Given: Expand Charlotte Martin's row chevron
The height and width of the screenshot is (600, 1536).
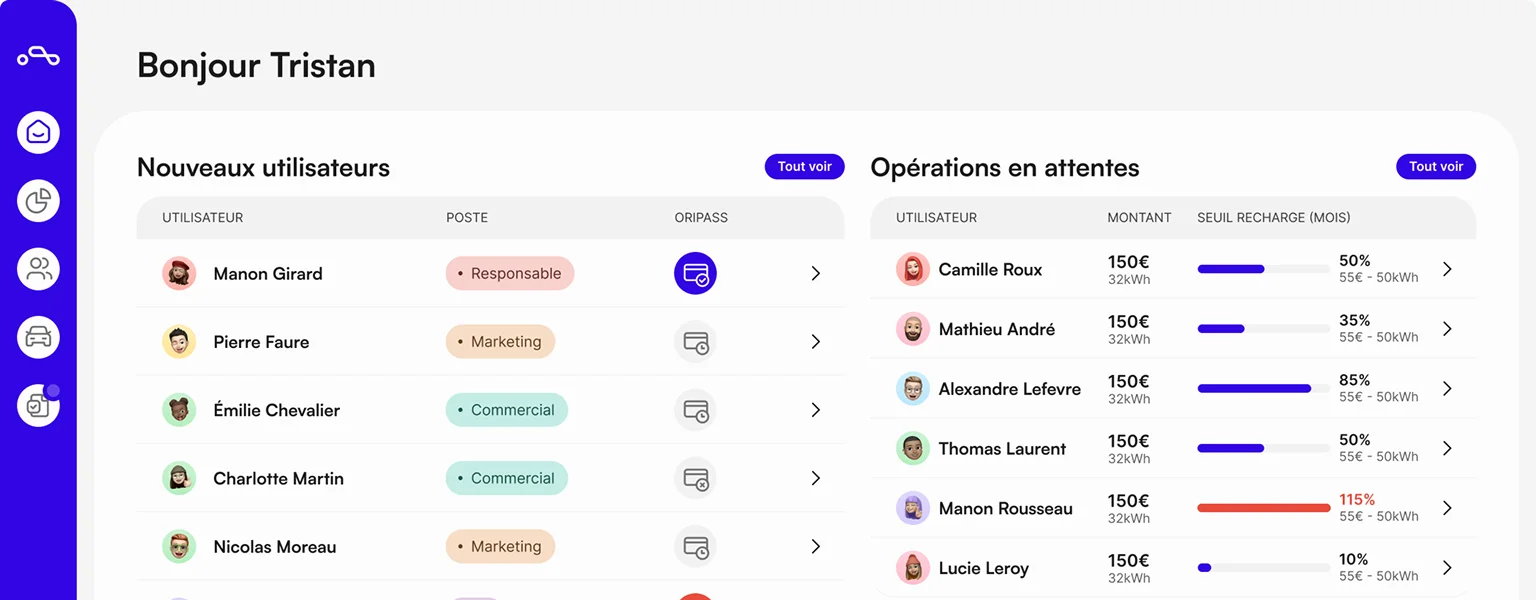Looking at the screenshot, I should click(816, 478).
